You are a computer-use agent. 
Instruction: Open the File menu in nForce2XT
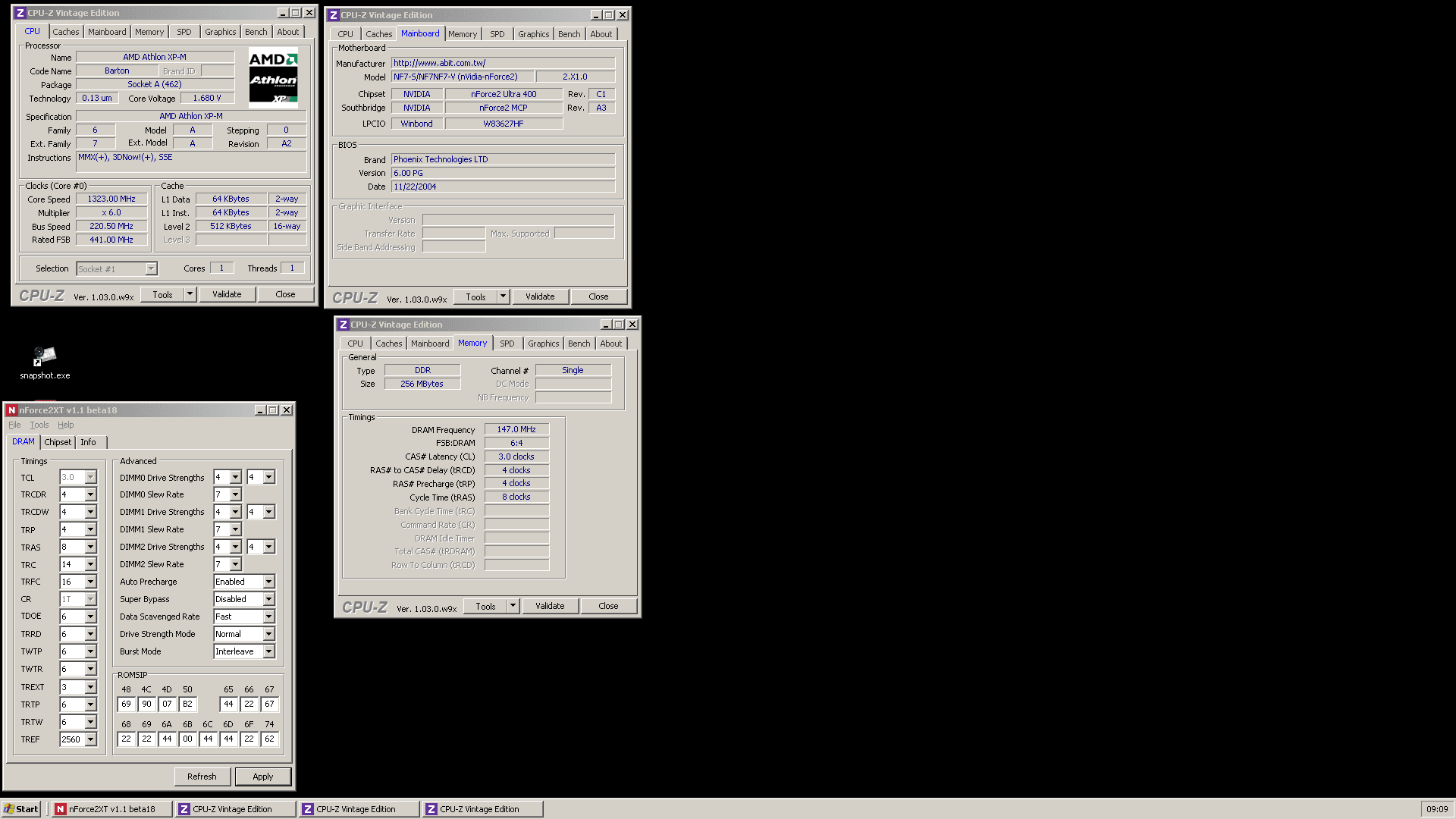click(14, 425)
